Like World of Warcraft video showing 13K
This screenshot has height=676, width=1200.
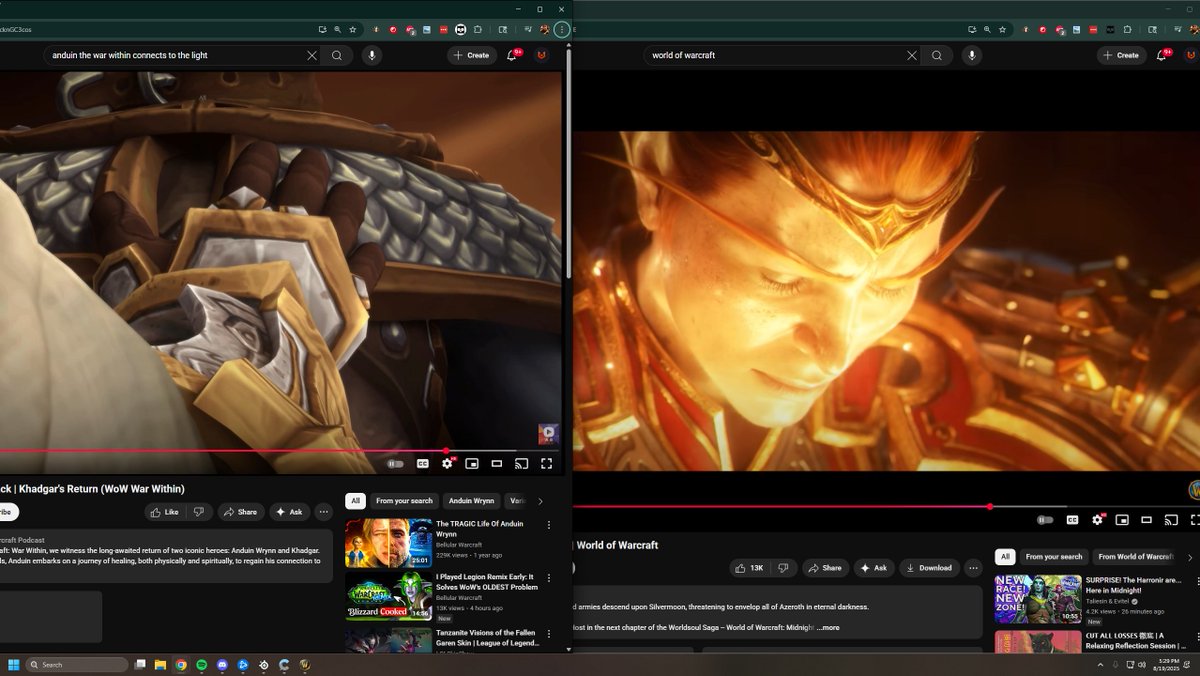tap(751, 568)
